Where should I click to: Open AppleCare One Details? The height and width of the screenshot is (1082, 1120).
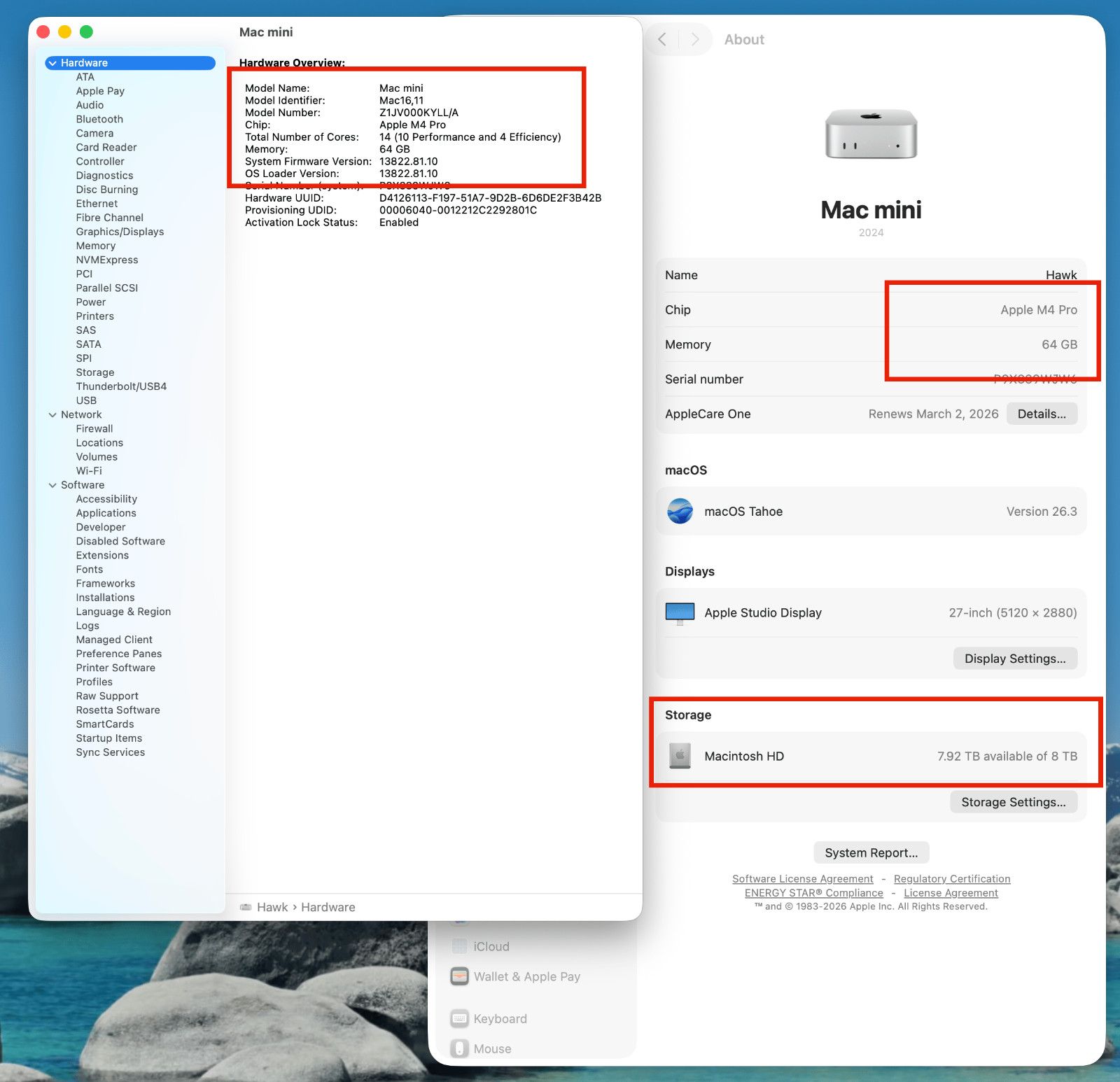coord(1042,414)
